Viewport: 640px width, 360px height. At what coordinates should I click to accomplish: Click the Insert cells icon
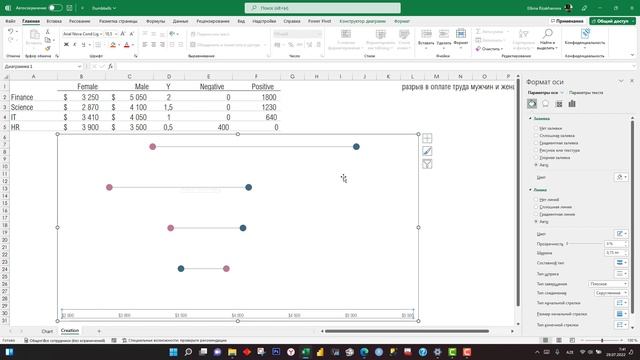[426, 34]
